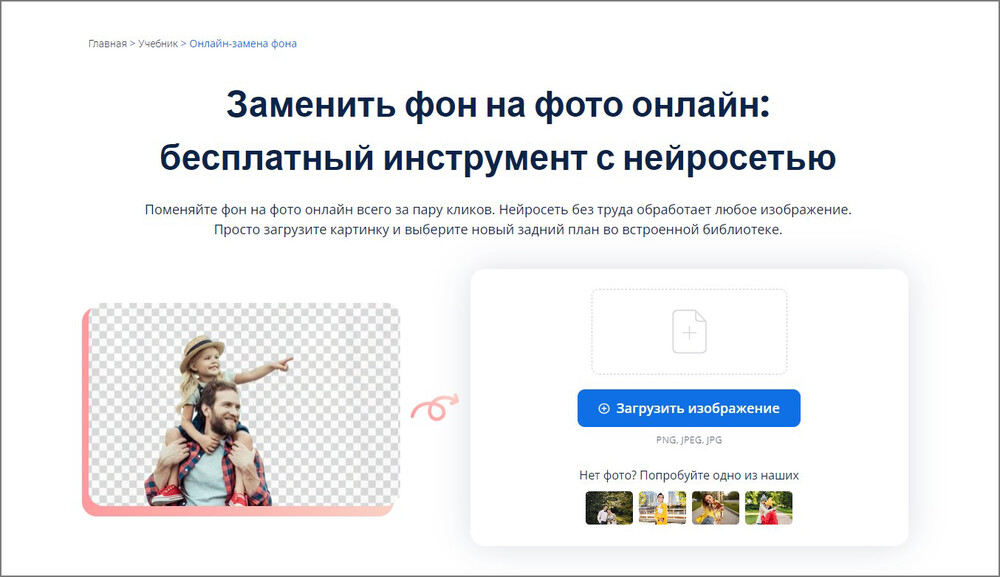Screen dimensions: 1000x577
Task: Click the Нет фото? Попробуйте одно из наших text
Action: [688, 474]
